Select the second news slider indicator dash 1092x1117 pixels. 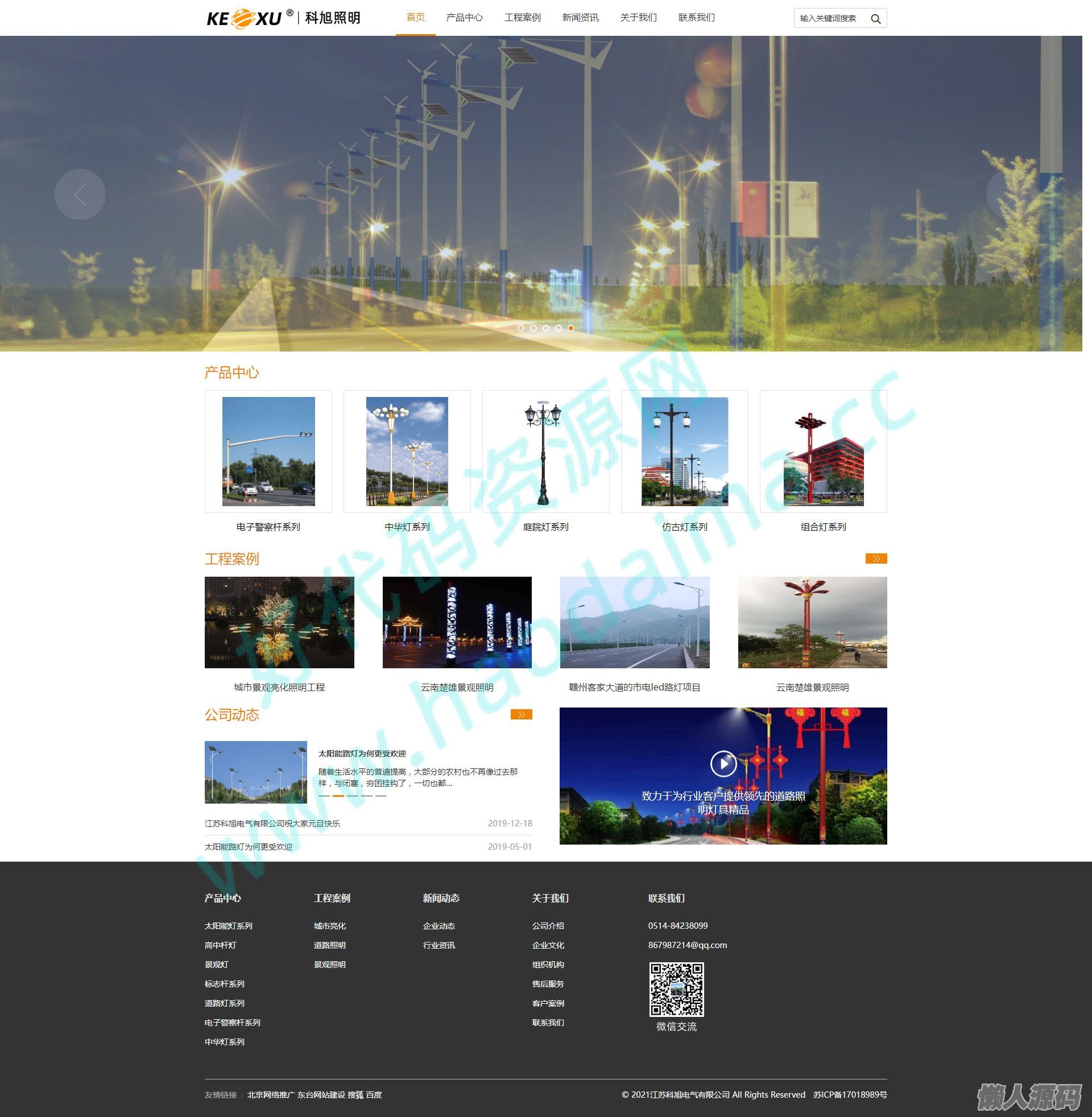point(338,796)
